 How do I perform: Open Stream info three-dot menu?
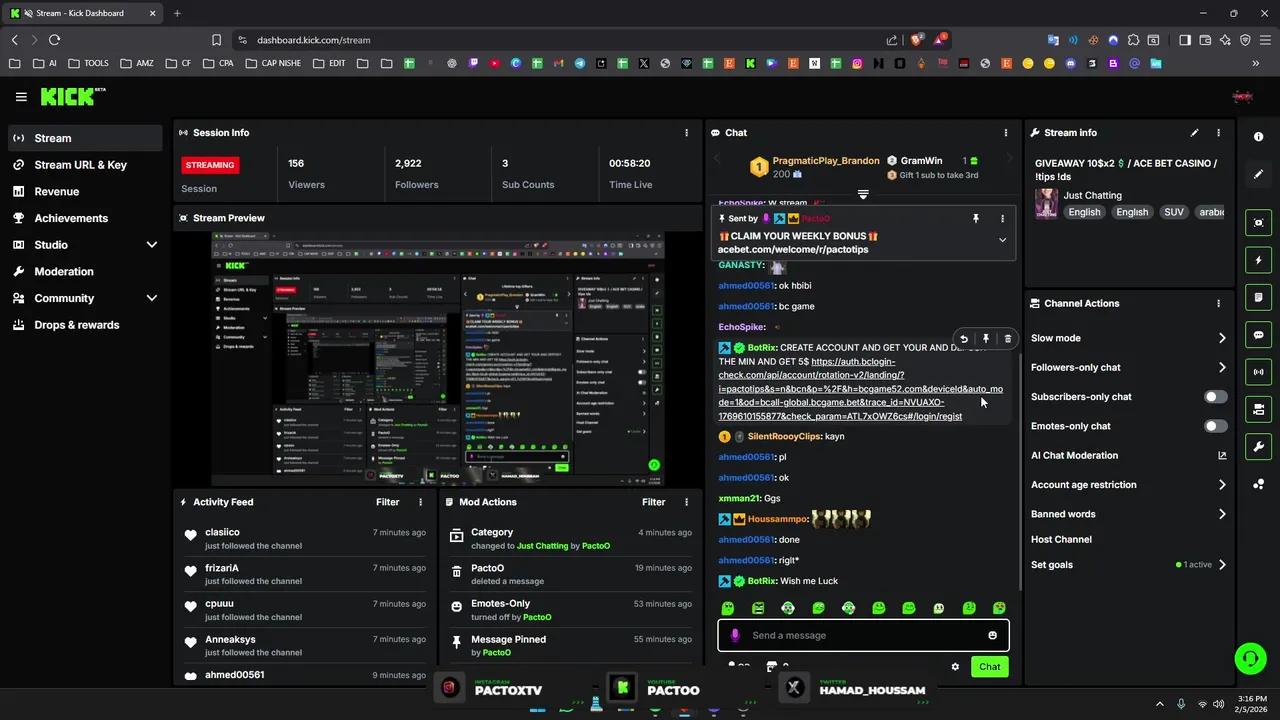point(1218,132)
